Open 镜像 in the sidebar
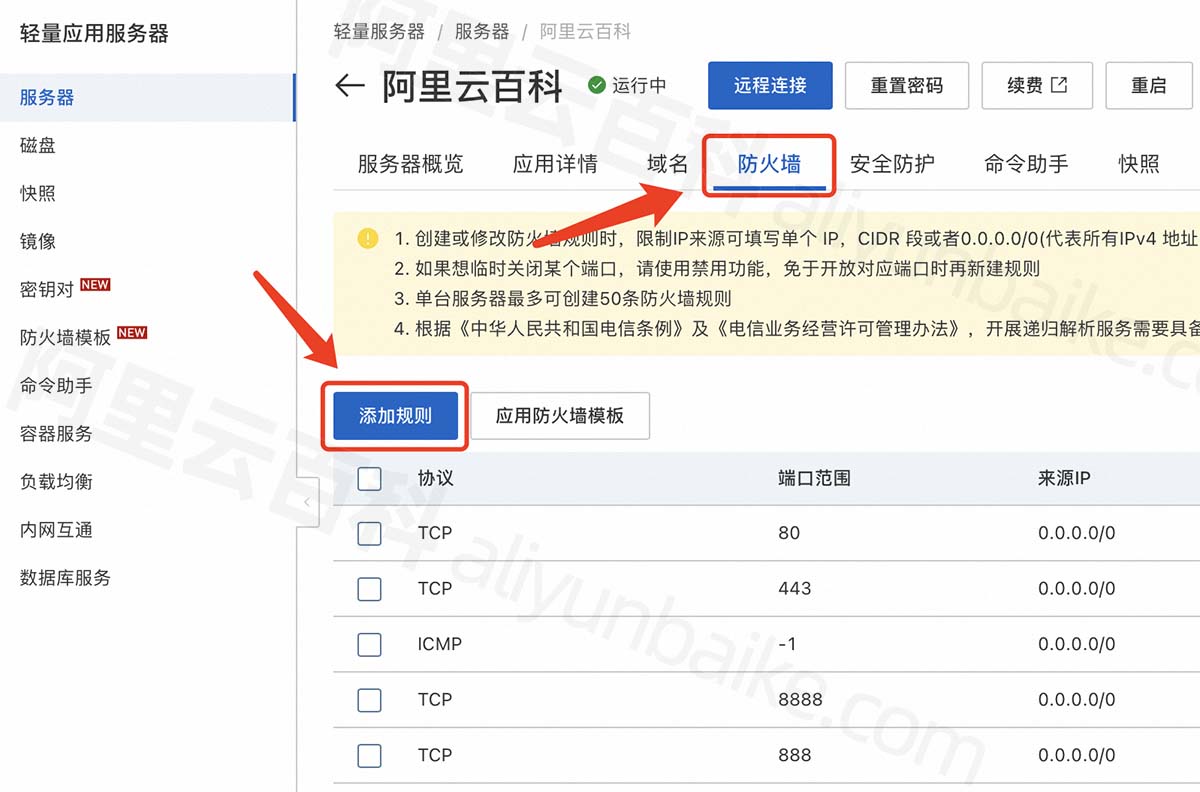 click(x=38, y=242)
